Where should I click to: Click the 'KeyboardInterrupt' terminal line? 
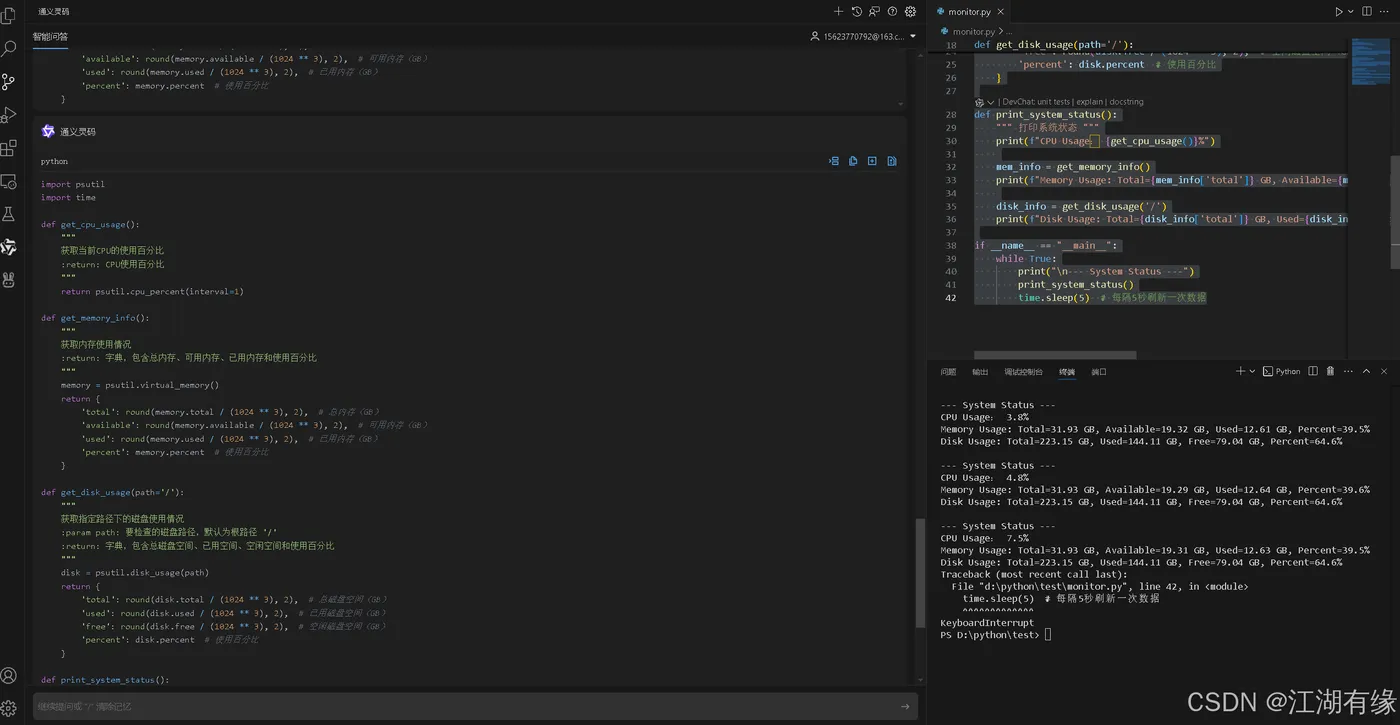click(x=987, y=623)
